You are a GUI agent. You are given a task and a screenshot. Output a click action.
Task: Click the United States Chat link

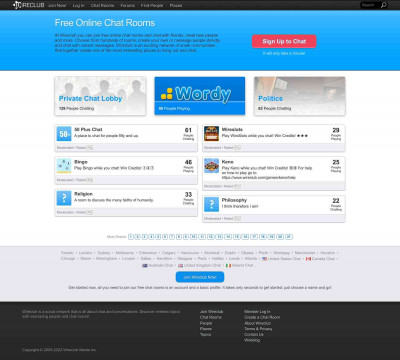[x=284, y=259]
